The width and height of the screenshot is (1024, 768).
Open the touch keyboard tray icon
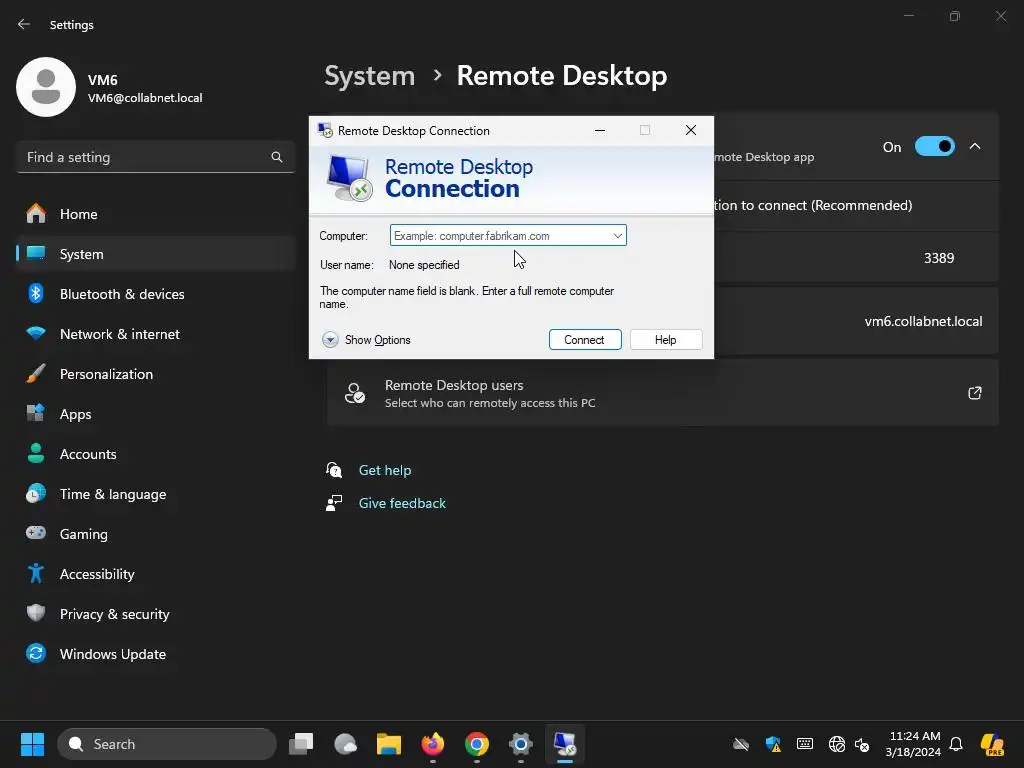tap(805, 744)
